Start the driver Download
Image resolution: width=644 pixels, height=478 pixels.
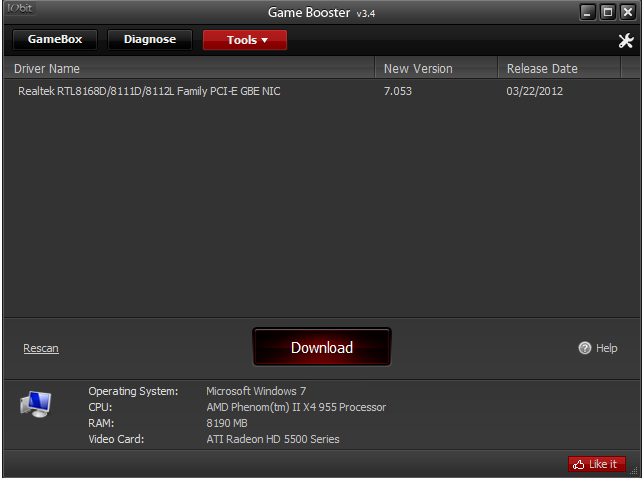322,347
